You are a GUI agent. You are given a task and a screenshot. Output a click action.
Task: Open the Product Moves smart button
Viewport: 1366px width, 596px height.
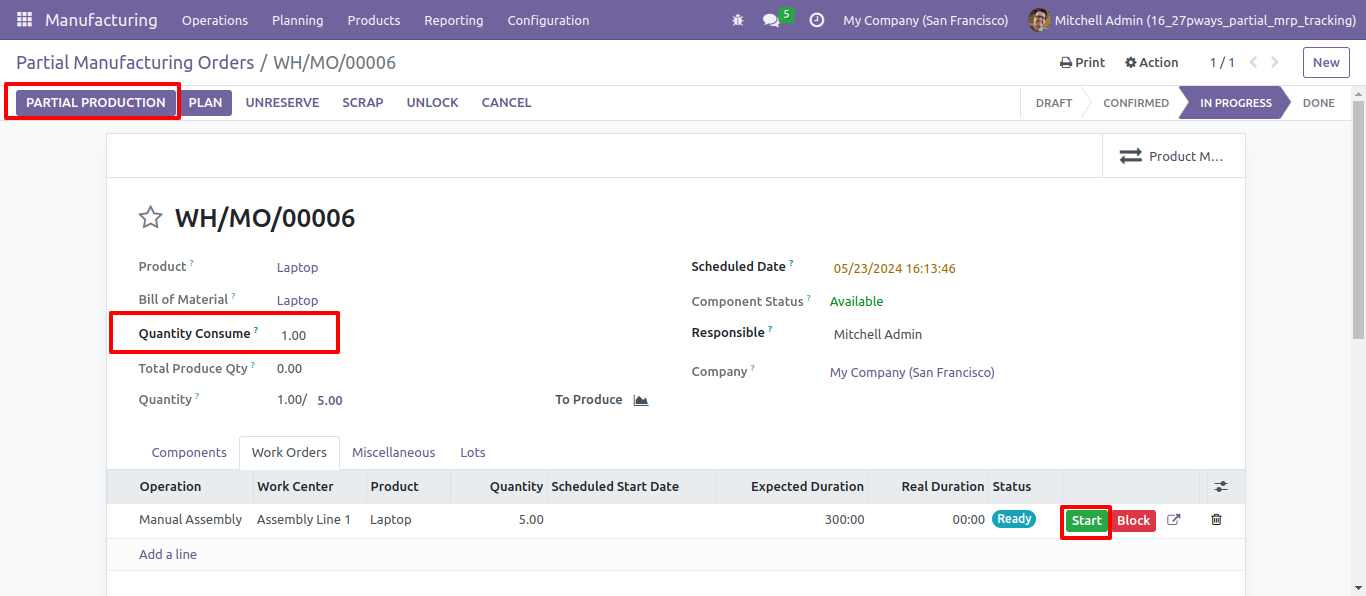1174,156
